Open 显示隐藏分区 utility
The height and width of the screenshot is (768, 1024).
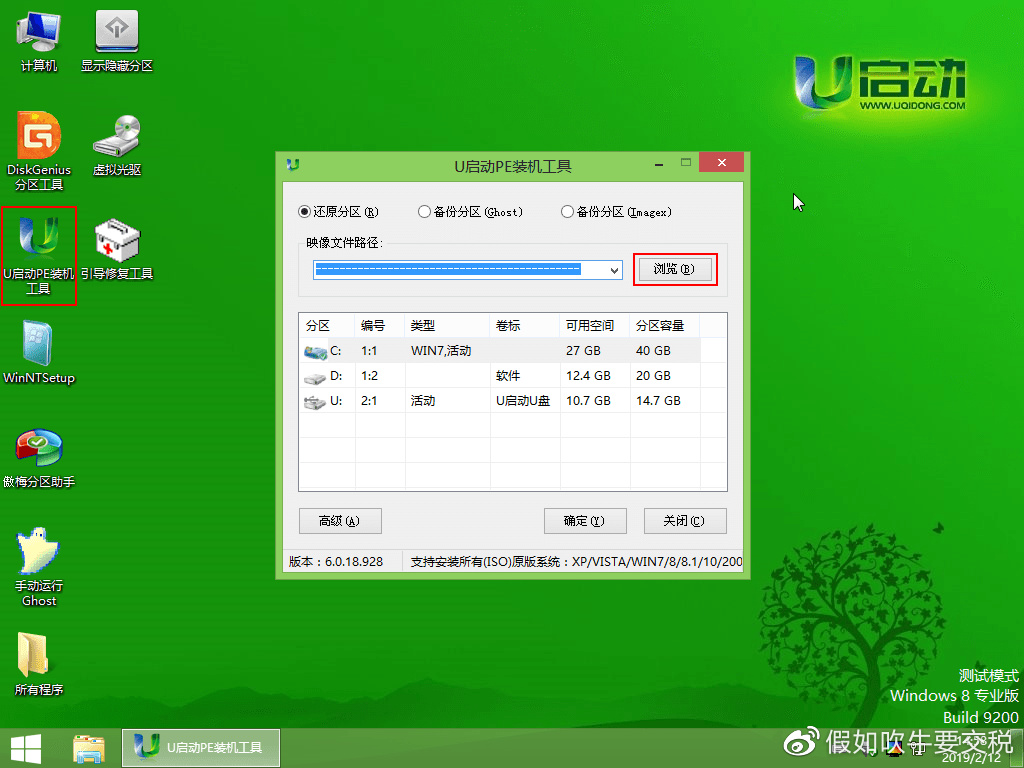[116, 38]
